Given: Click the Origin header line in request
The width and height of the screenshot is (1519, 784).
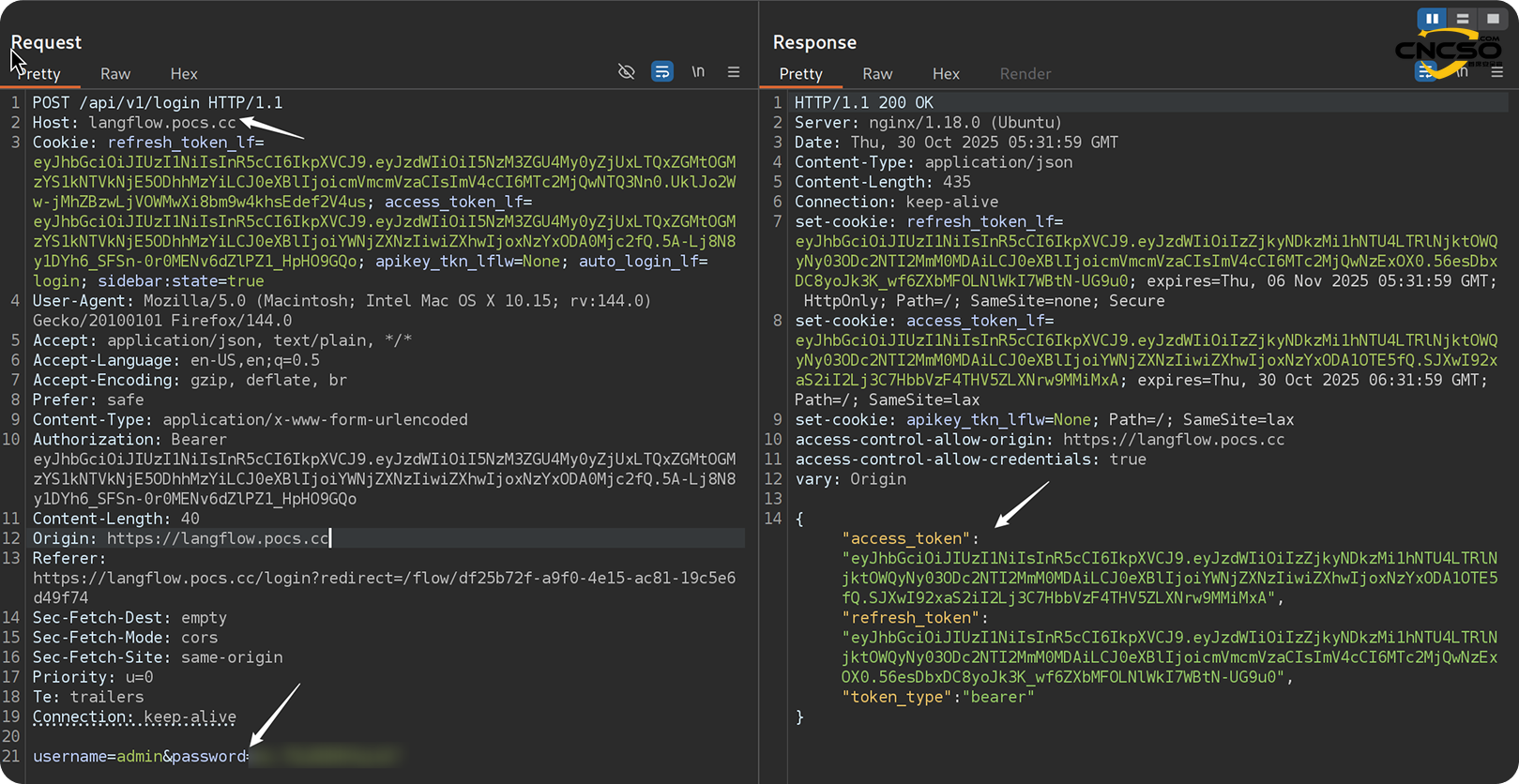Looking at the screenshot, I should 181,538.
